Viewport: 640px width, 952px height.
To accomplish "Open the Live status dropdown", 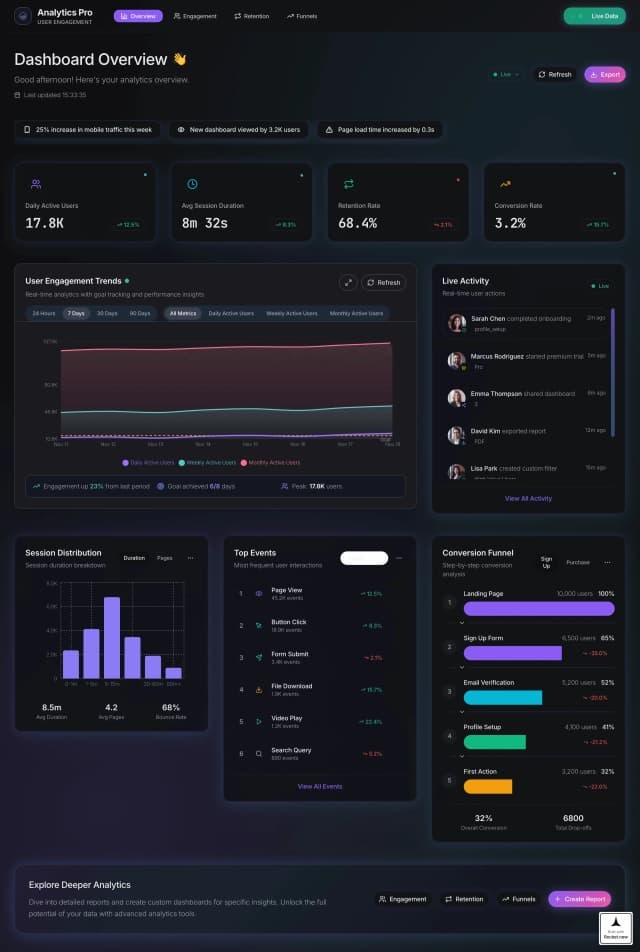I will 505,74.
